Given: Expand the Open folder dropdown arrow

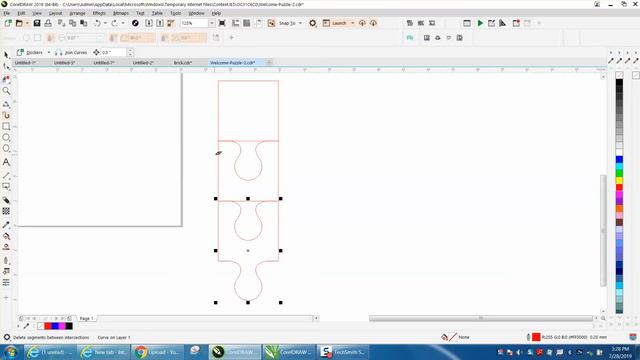Looking at the screenshot, I should (x=27, y=23).
